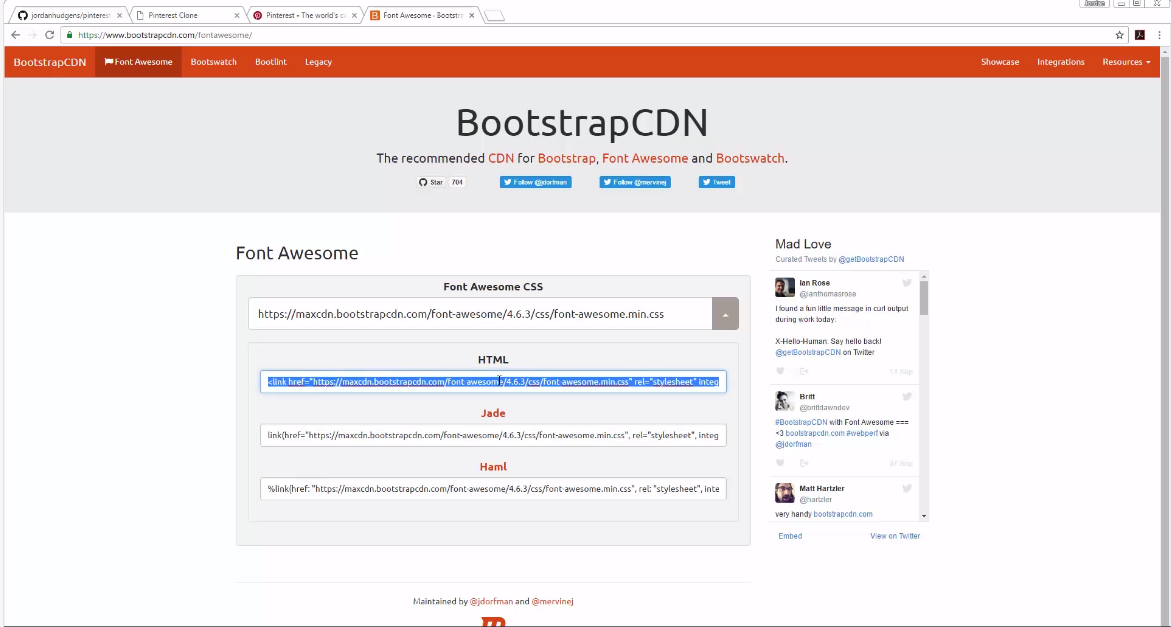The width and height of the screenshot is (1171, 627).
Task: Like Britt's tweet with heart icon
Action: click(x=780, y=463)
